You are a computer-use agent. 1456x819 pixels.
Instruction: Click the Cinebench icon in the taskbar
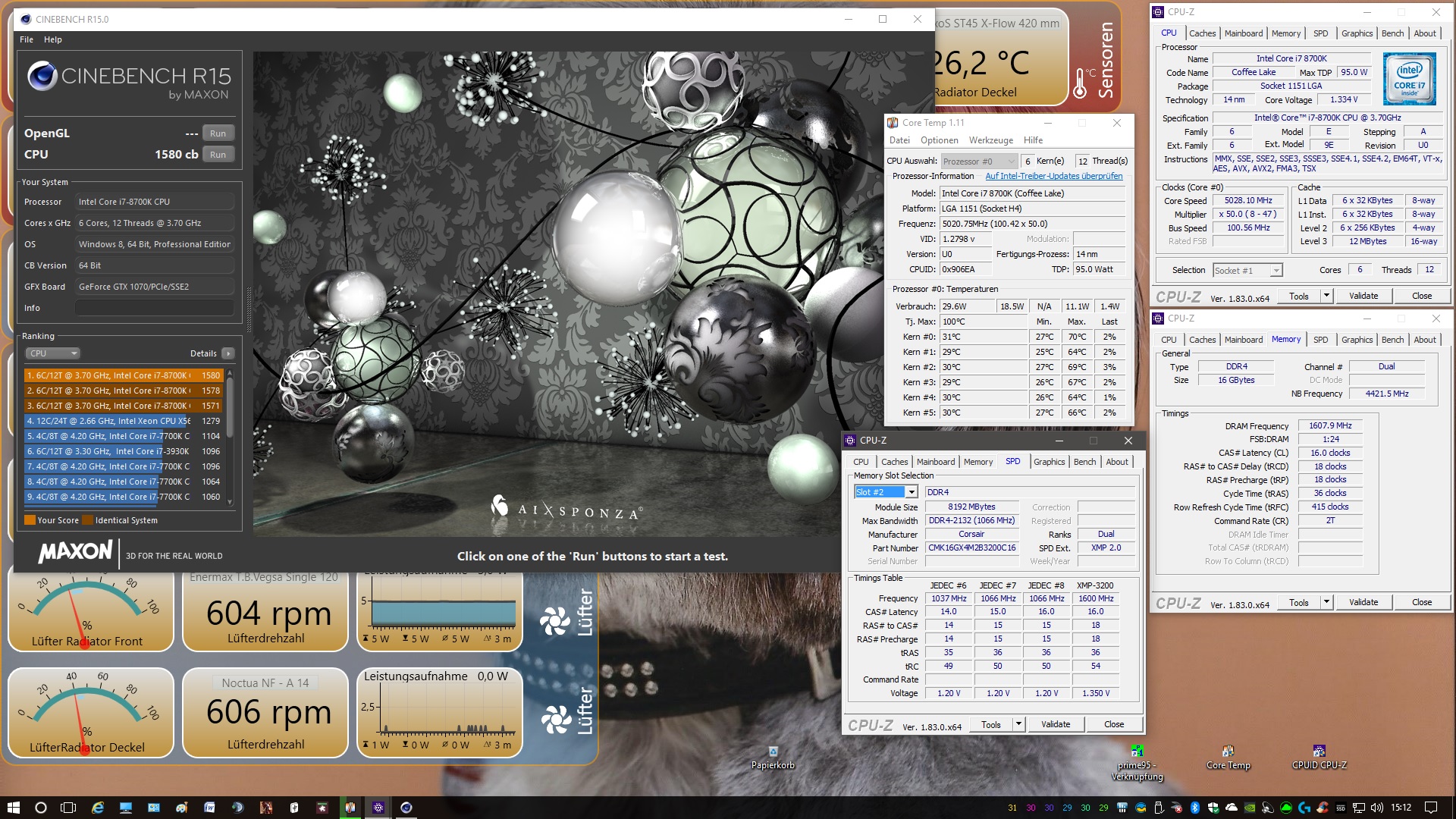pyautogui.click(x=406, y=808)
